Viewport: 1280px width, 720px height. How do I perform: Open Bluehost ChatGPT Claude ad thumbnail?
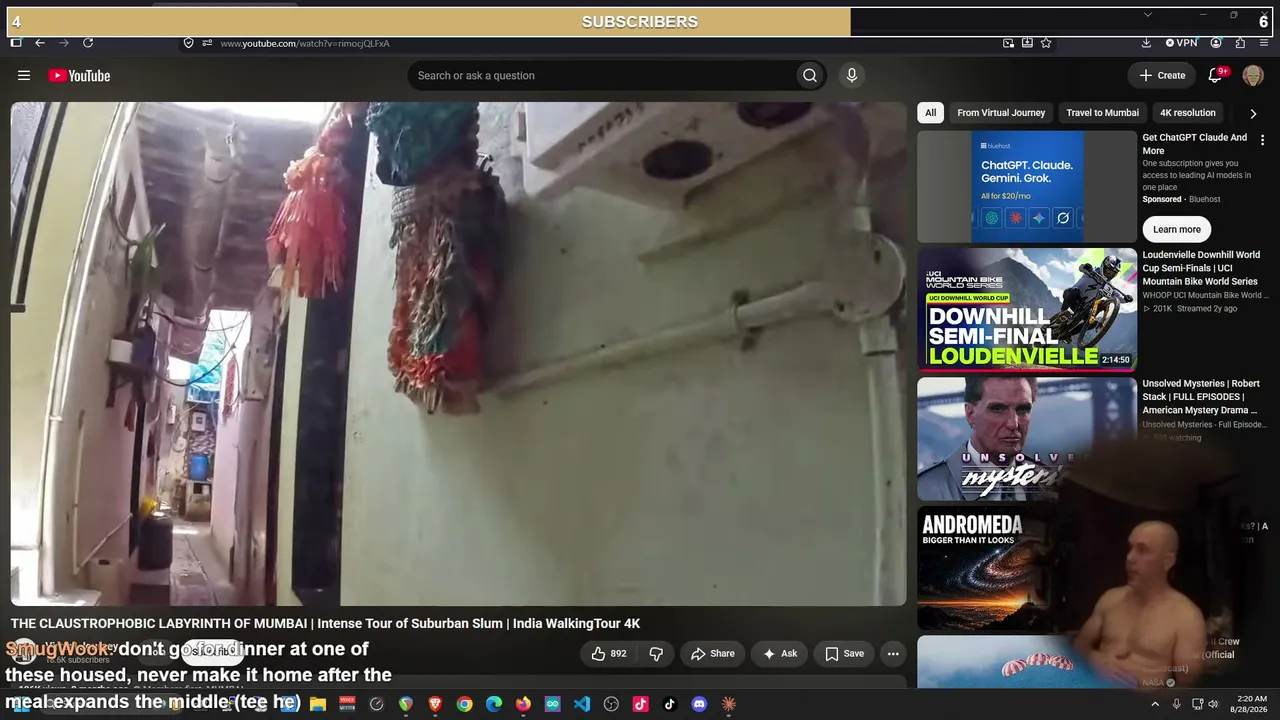(x=1027, y=186)
